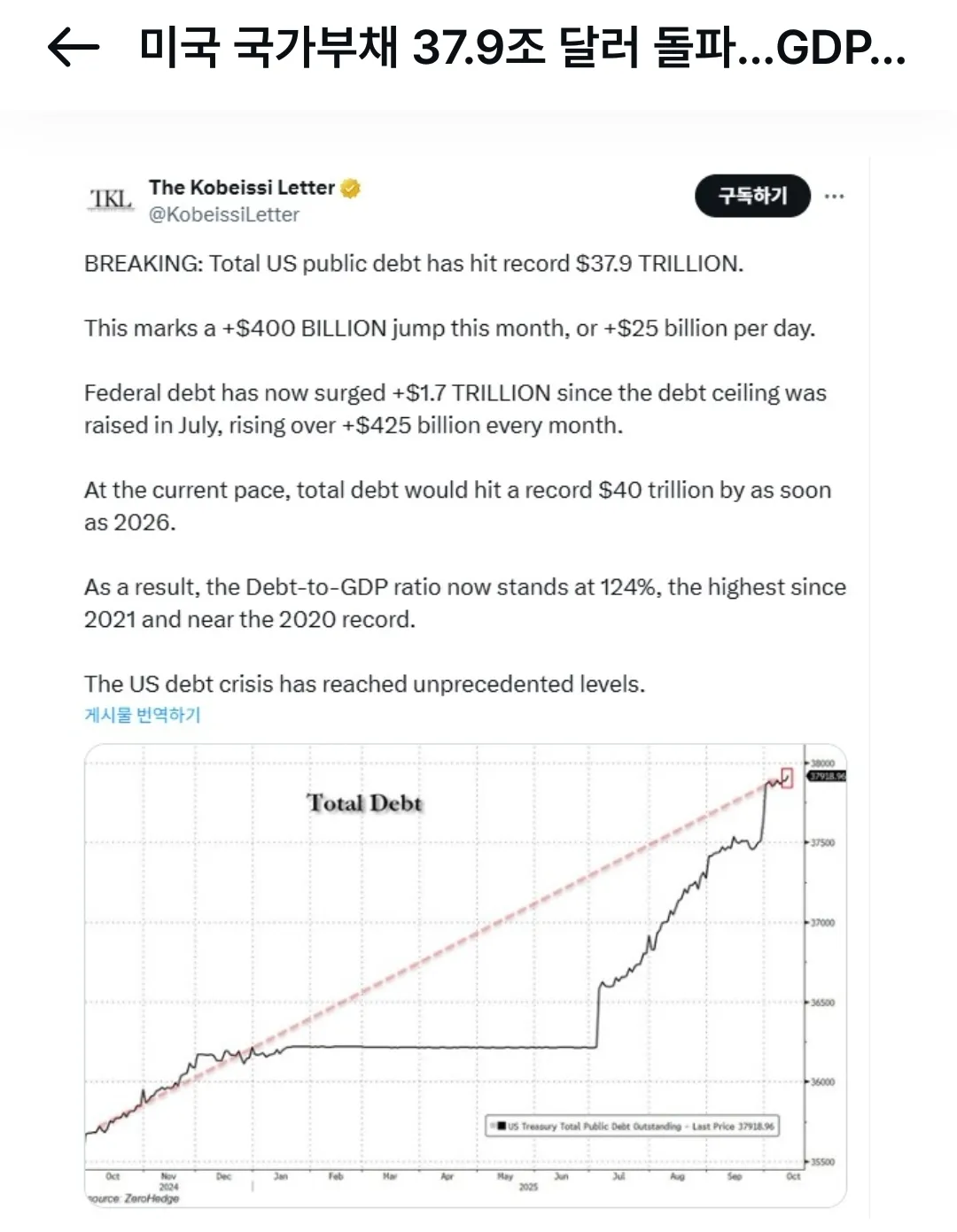Open the Total Debt chart image
957x1232 pixels.
(465, 974)
